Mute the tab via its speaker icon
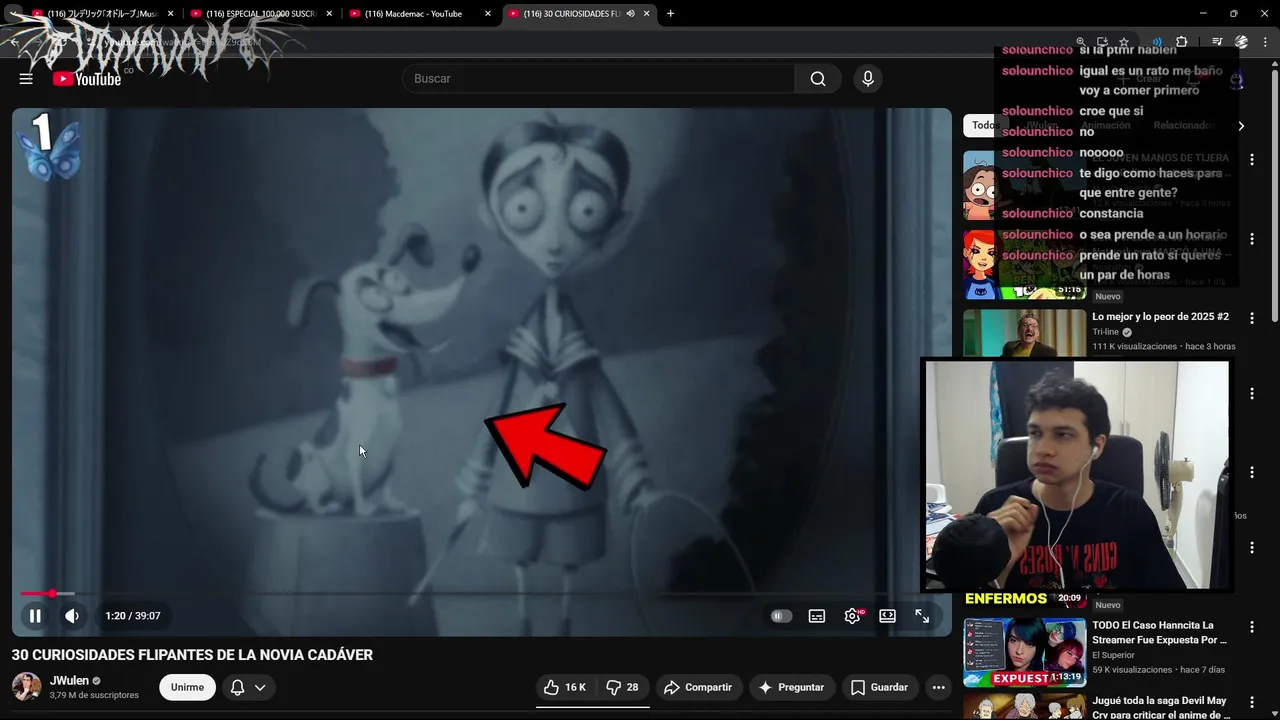Viewport: 1280px width, 720px height. (x=630, y=14)
